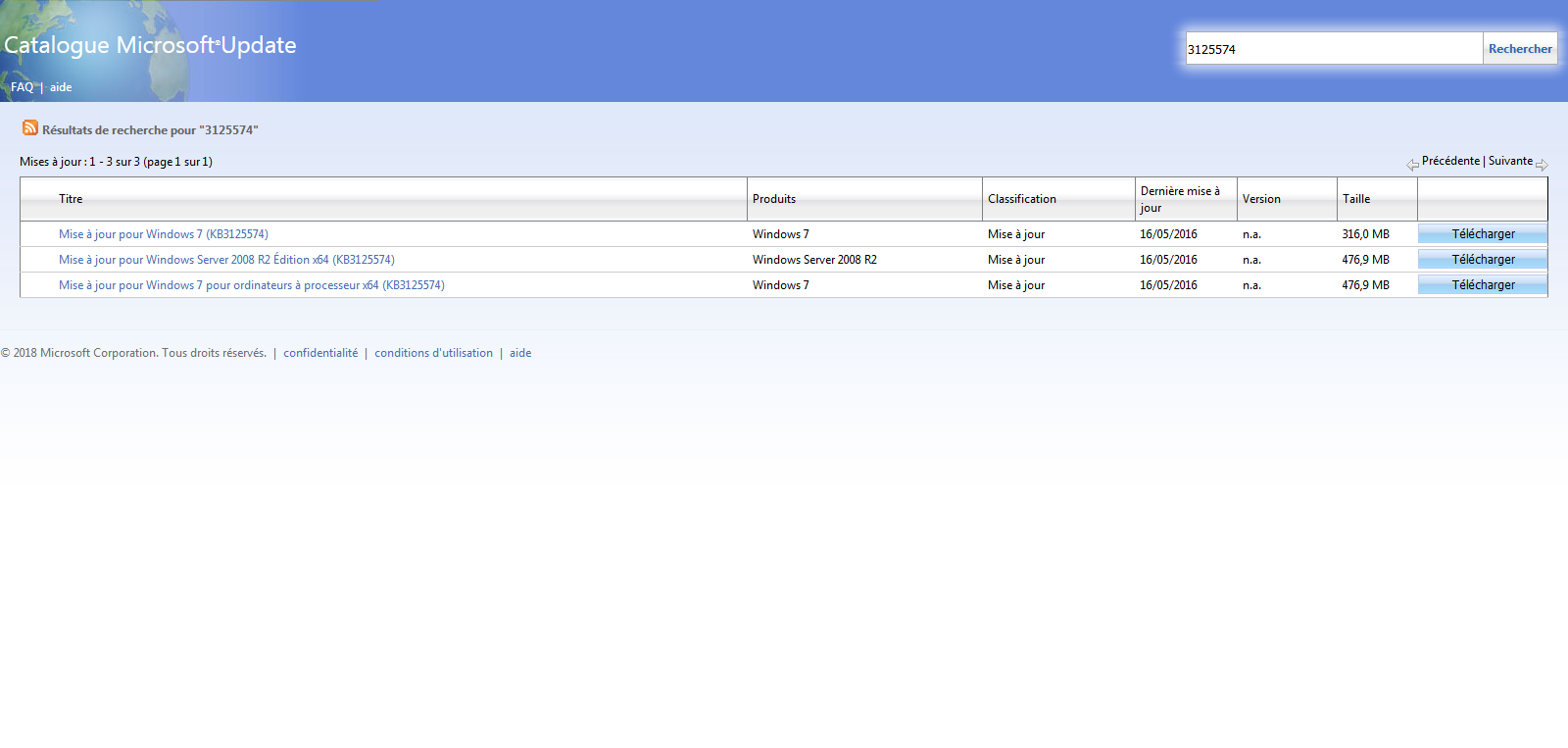Open the confidentialité footer link
1568x748 pixels.
click(x=320, y=353)
